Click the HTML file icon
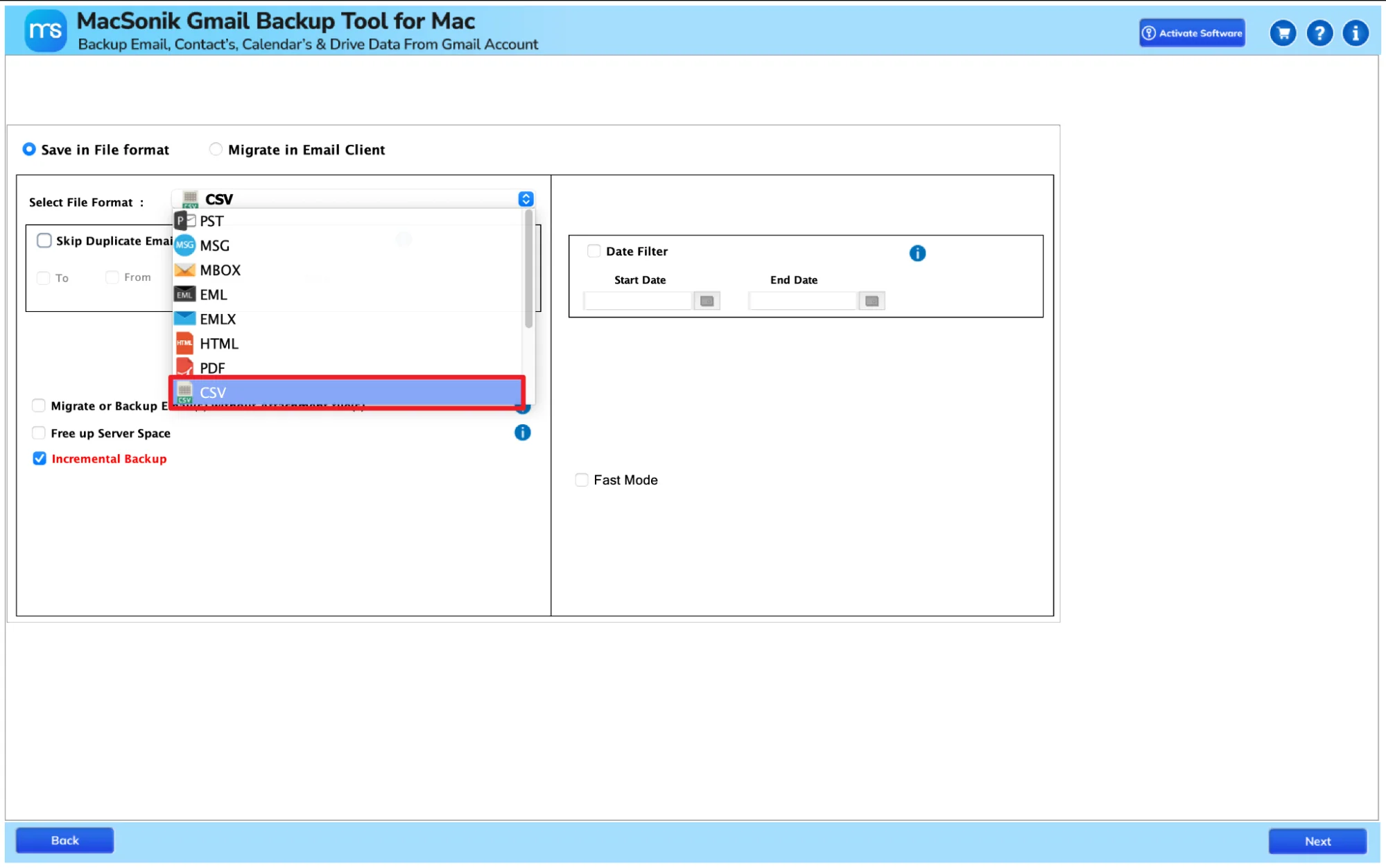 tap(184, 343)
